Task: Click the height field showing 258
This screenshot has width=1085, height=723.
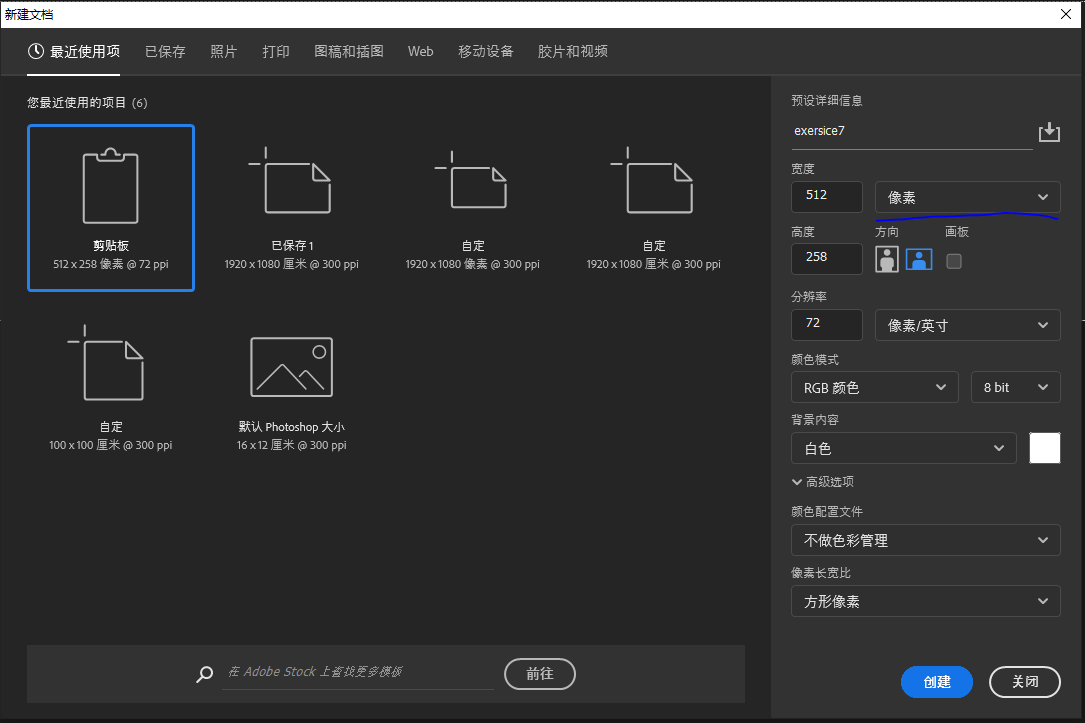Action: click(827, 258)
